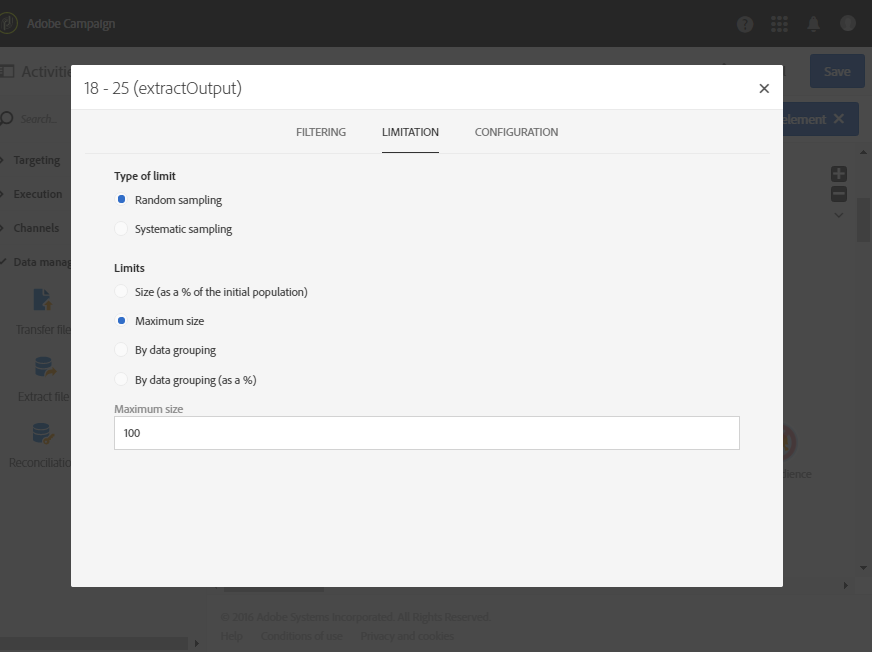Click the up arrow of canvas scrollbar

pyautogui.click(x=863, y=152)
